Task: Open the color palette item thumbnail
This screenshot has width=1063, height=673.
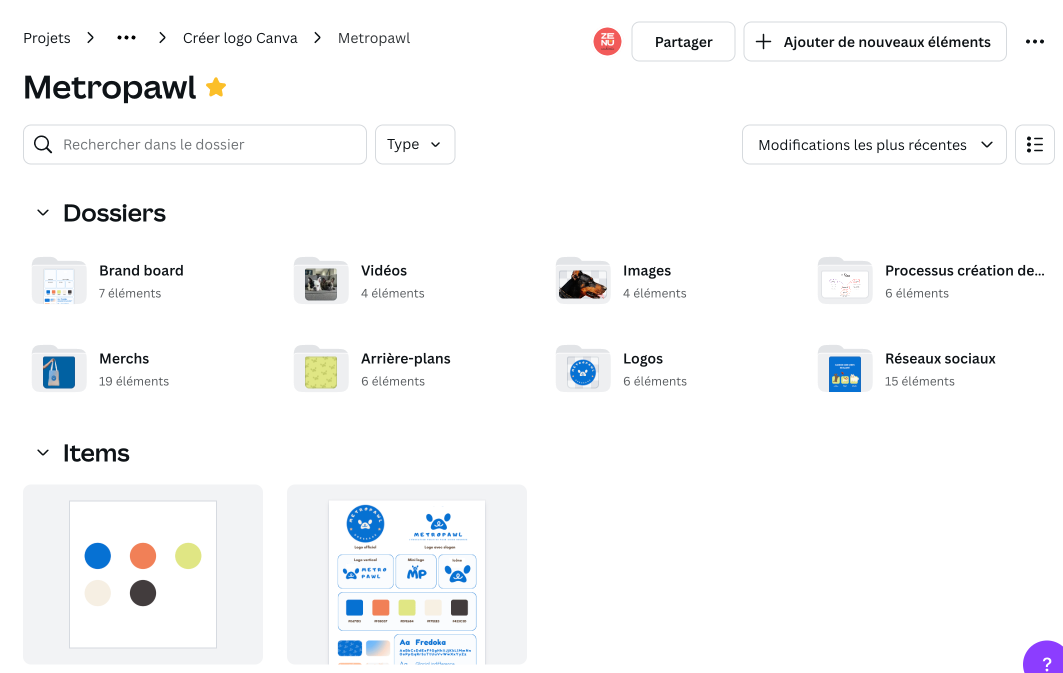Action: 142,574
